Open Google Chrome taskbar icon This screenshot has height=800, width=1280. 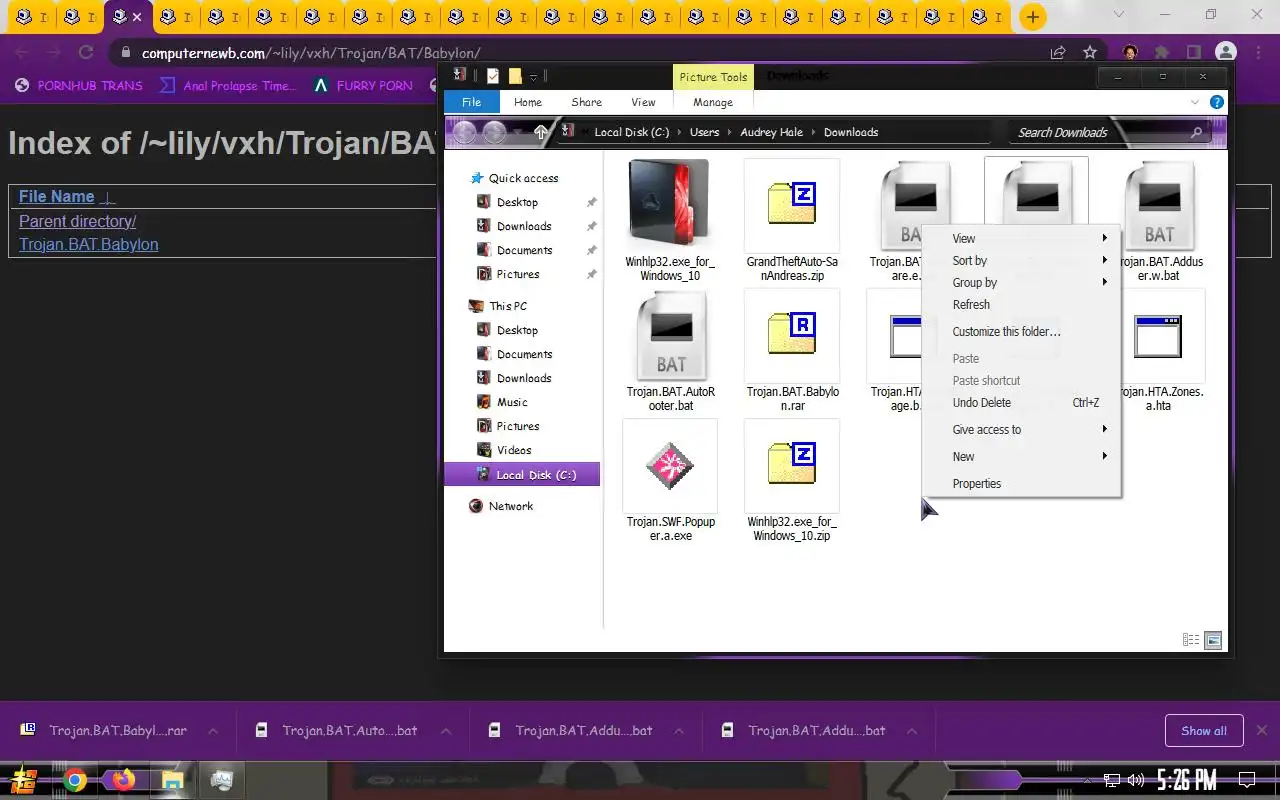coord(75,780)
